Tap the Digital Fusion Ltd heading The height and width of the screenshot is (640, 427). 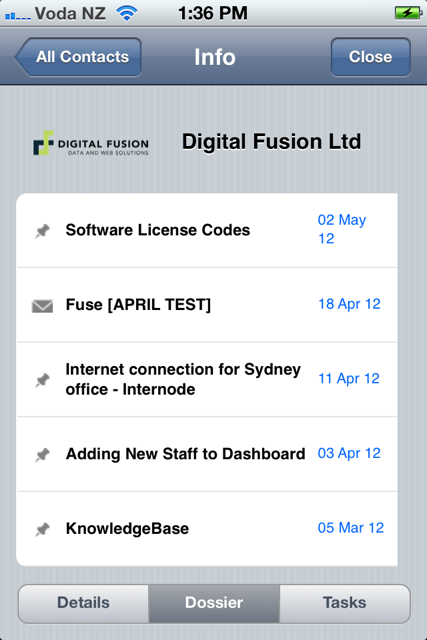271,142
